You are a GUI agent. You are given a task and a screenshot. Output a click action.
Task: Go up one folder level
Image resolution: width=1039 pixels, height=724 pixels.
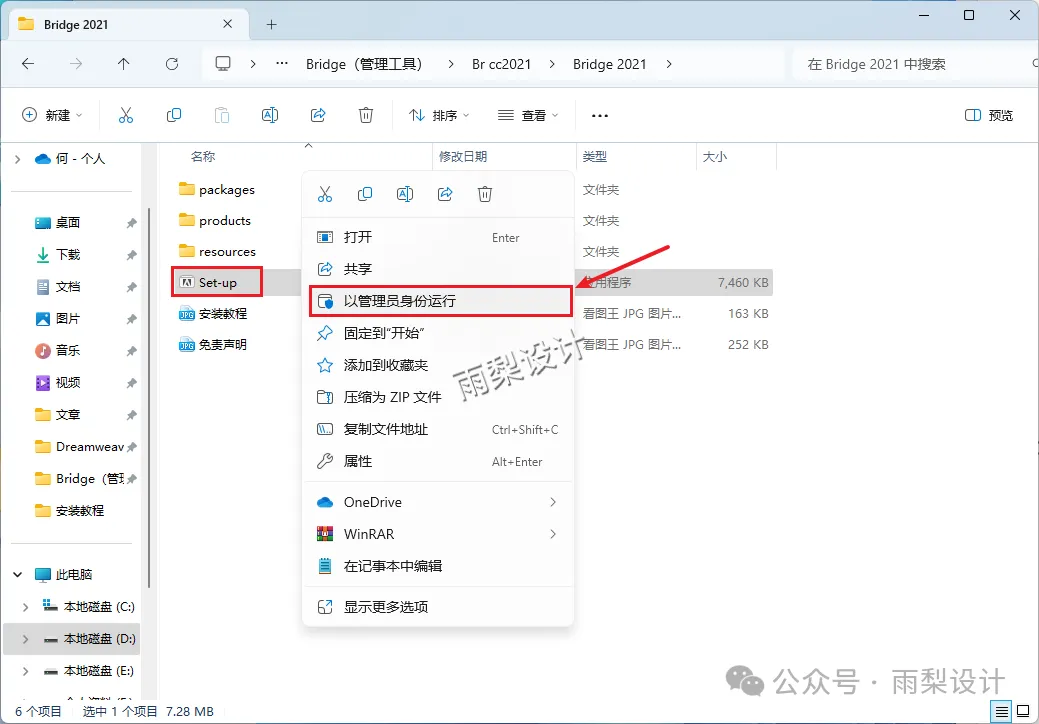(123, 64)
